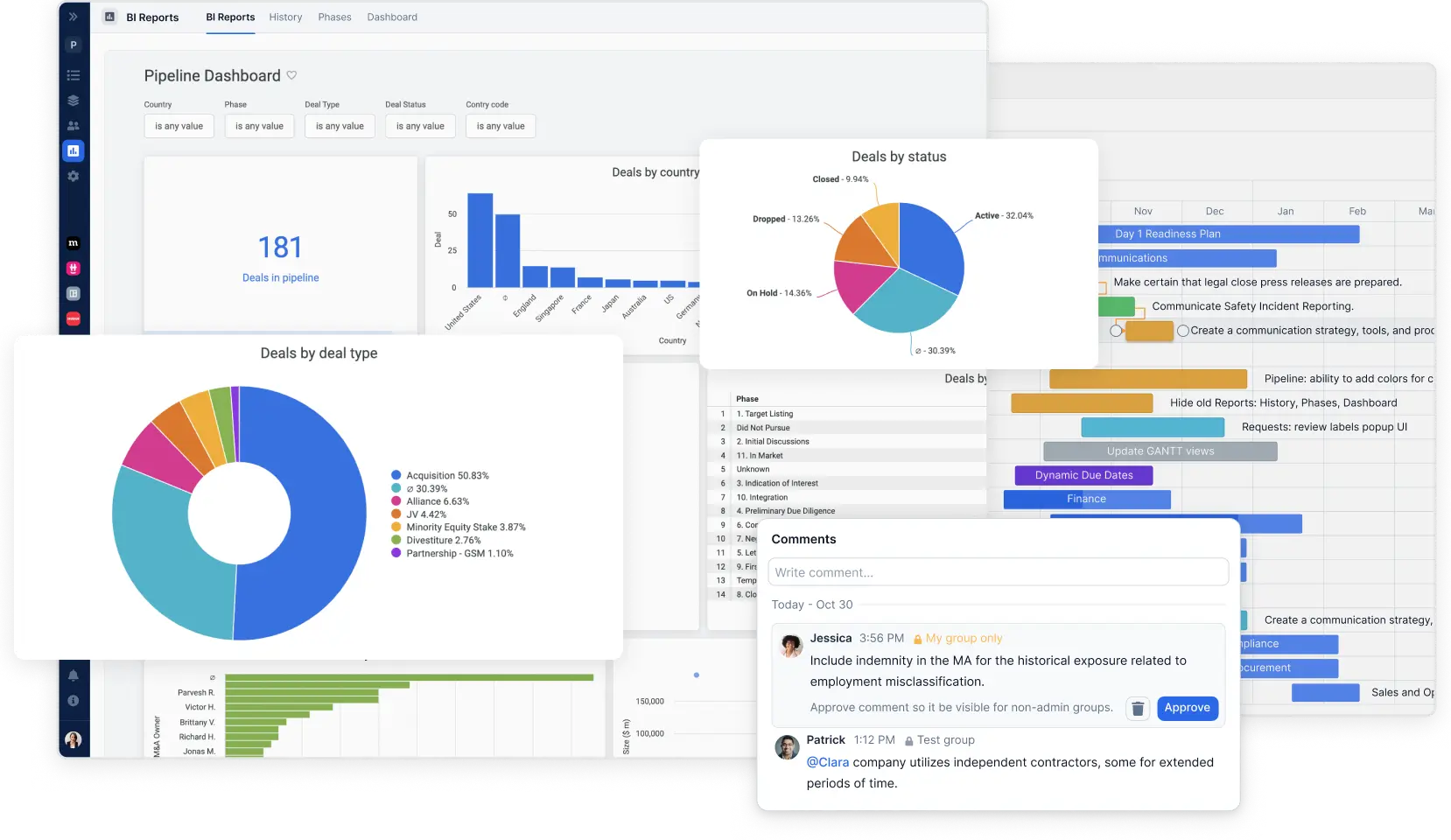The image size is (1451, 840).
Task: Click the 'Requests: review labels popup UI' task
Action: point(1324,427)
